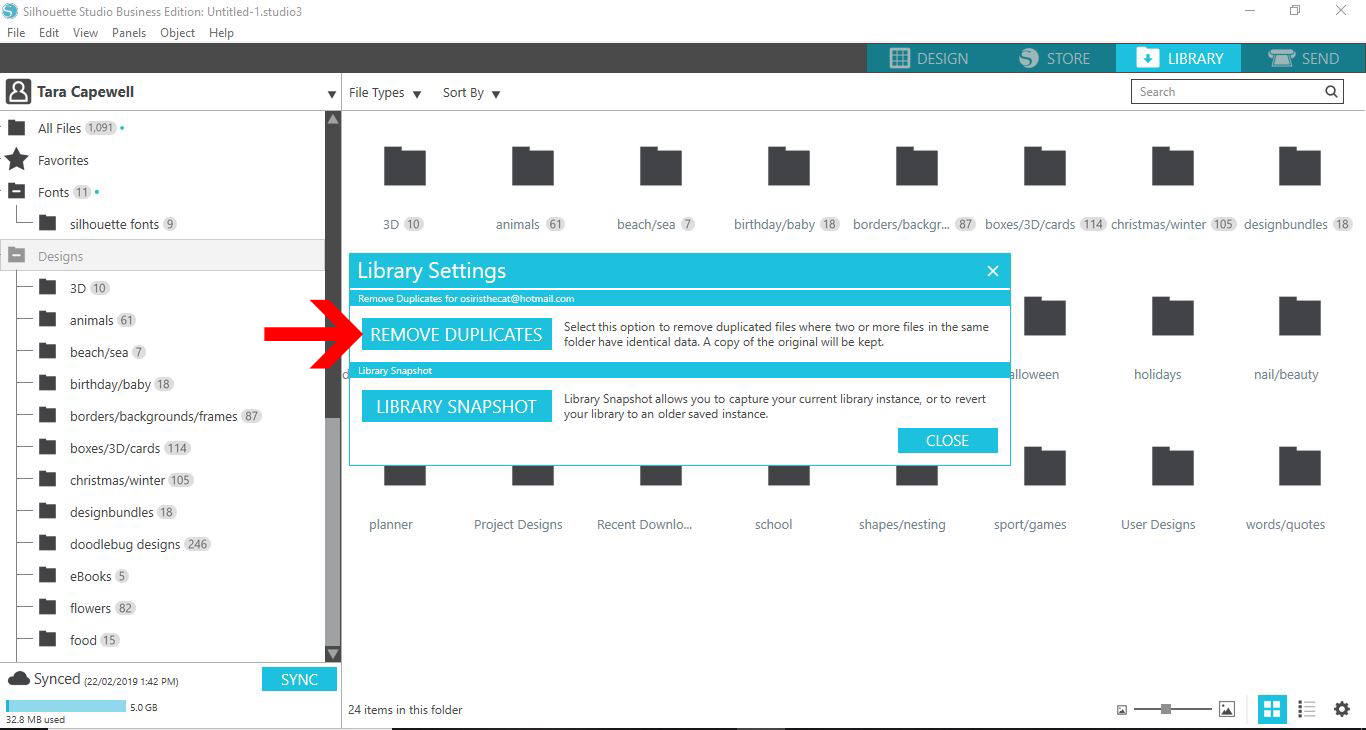Open the christmas/winter folder icon in grid

[x=1173, y=166]
